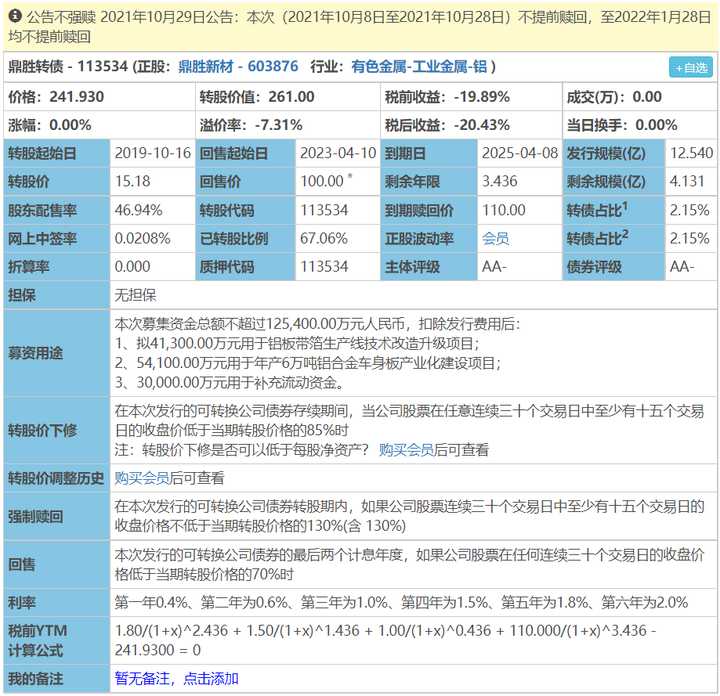Click 税前收益 -19.89%
The height and width of the screenshot is (696, 720).
click(x=447, y=97)
